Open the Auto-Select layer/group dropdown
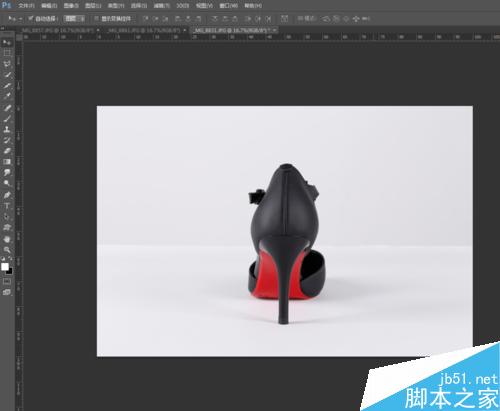The image size is (500, 411). pos(75,19)
